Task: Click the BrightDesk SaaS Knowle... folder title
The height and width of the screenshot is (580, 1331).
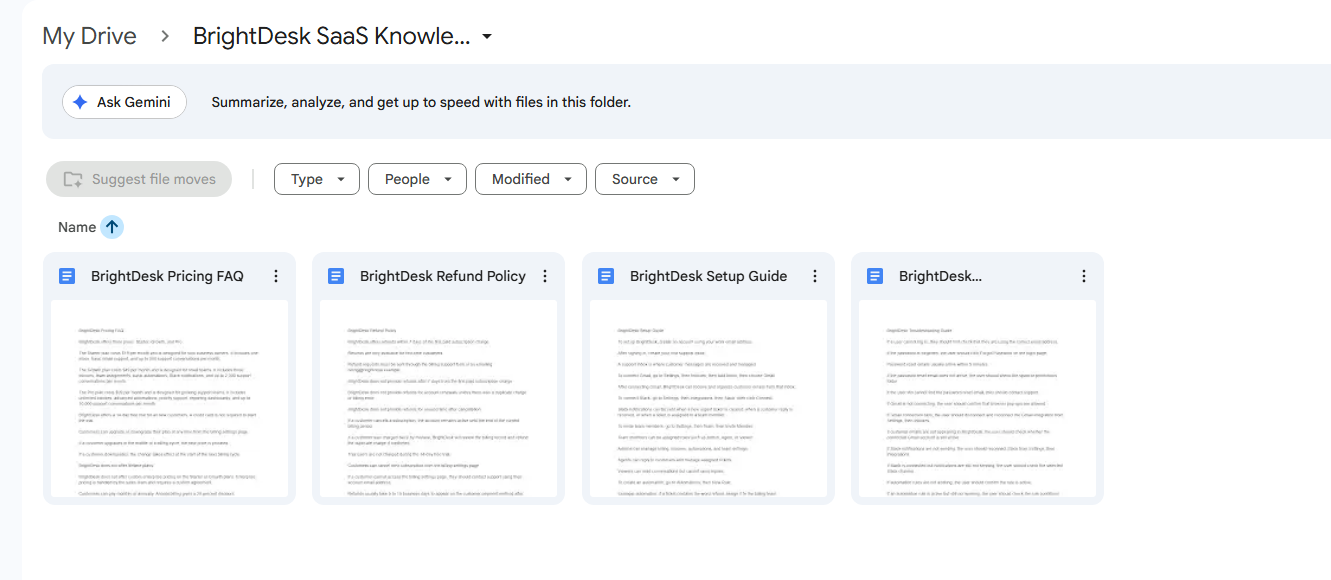Action: [331, 36]
